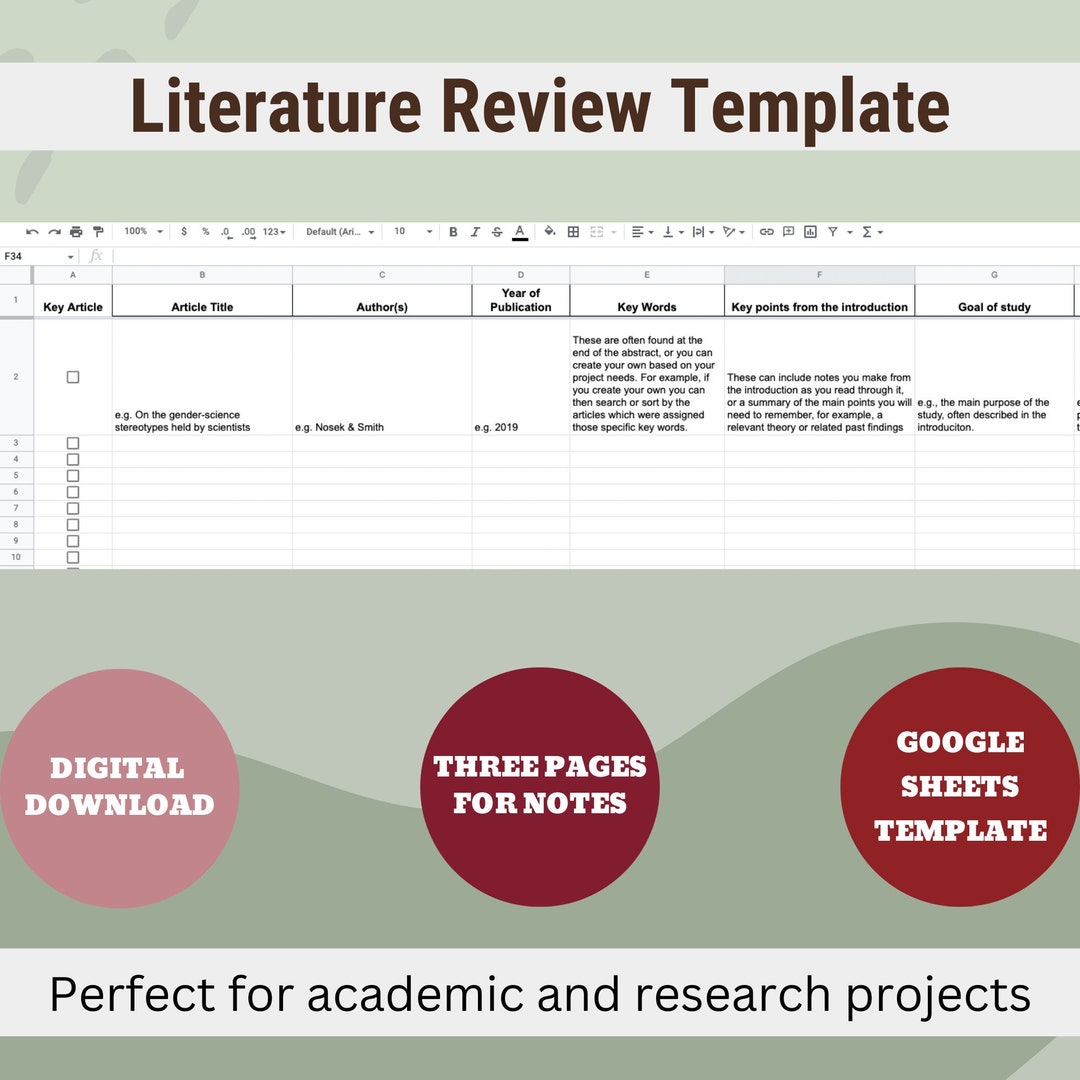Insert a comment with the comment icon

tap(788, 231)
